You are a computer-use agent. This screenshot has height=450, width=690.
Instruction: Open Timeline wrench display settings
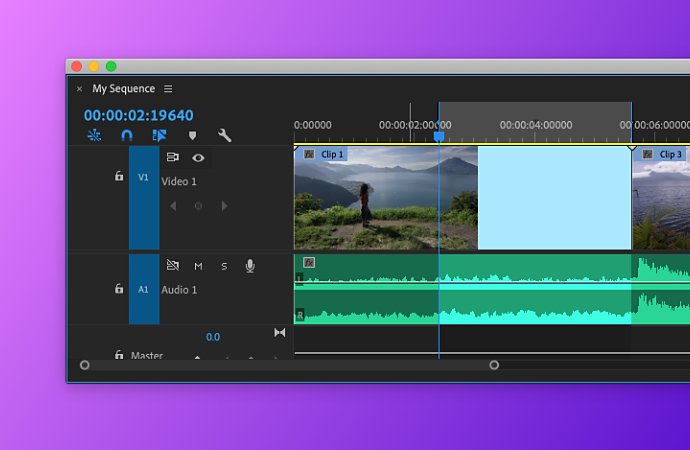(x=224, y=135)
